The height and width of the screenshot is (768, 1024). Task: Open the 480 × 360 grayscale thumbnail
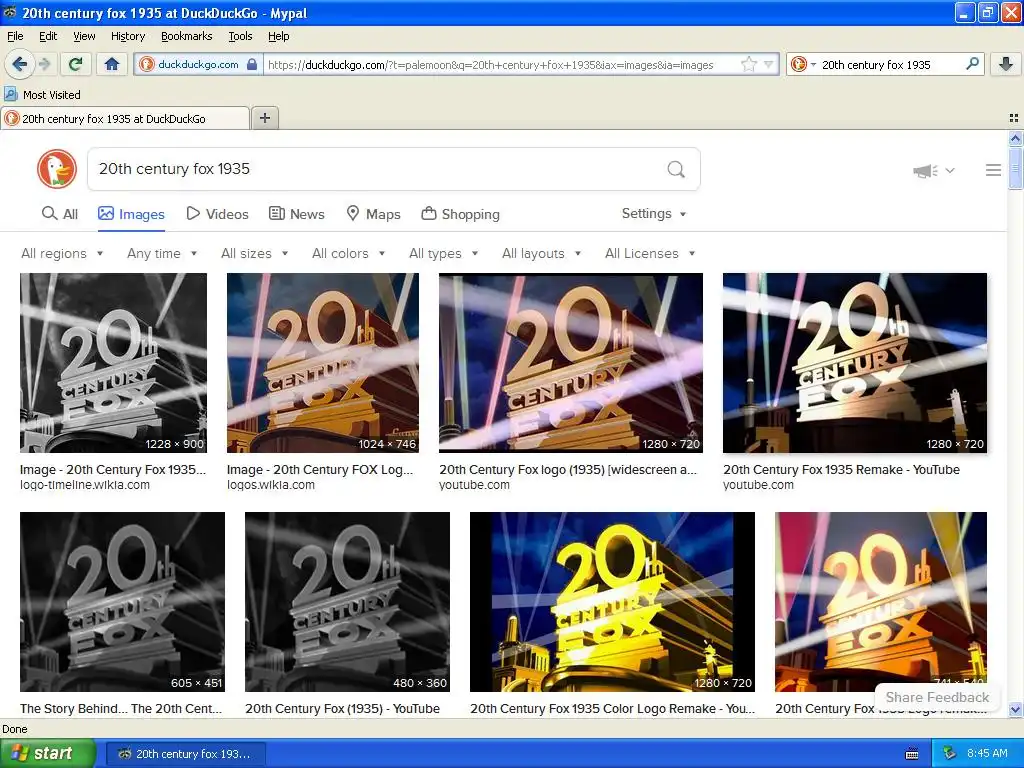(x=347, y=602)
